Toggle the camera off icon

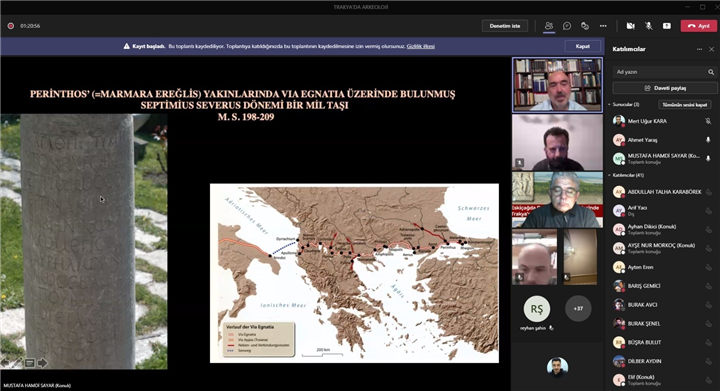click(630, 26)
